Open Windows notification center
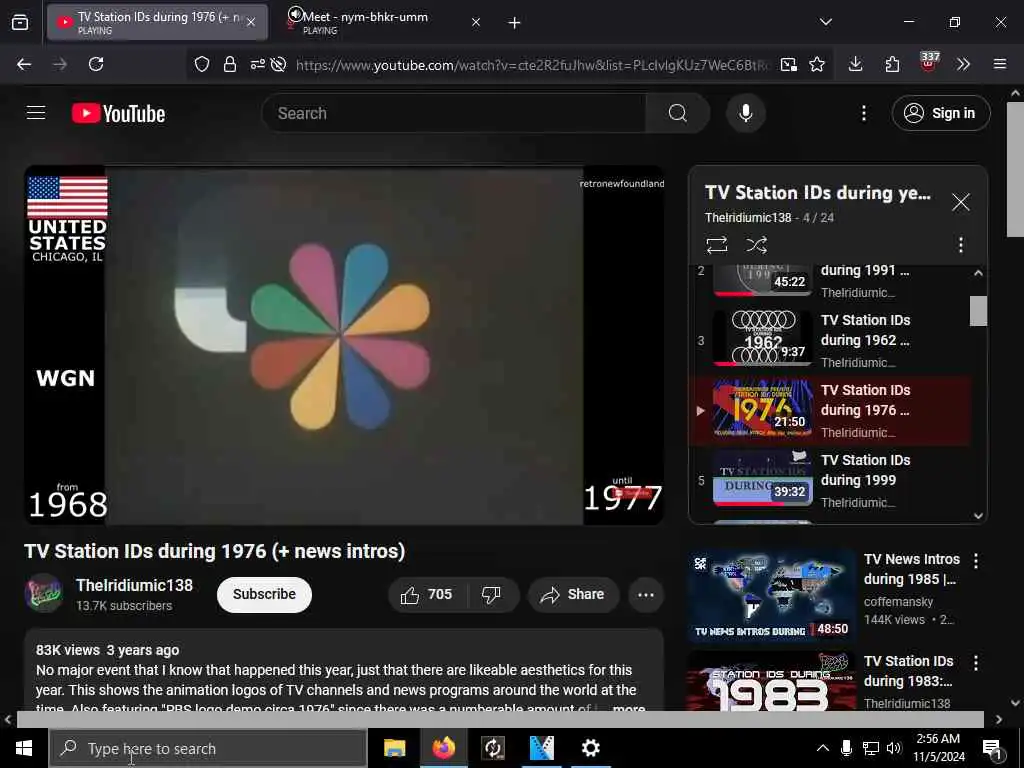Image resolution: width=1024 pixels, height=768 pixels. click(x=992, y=750)
